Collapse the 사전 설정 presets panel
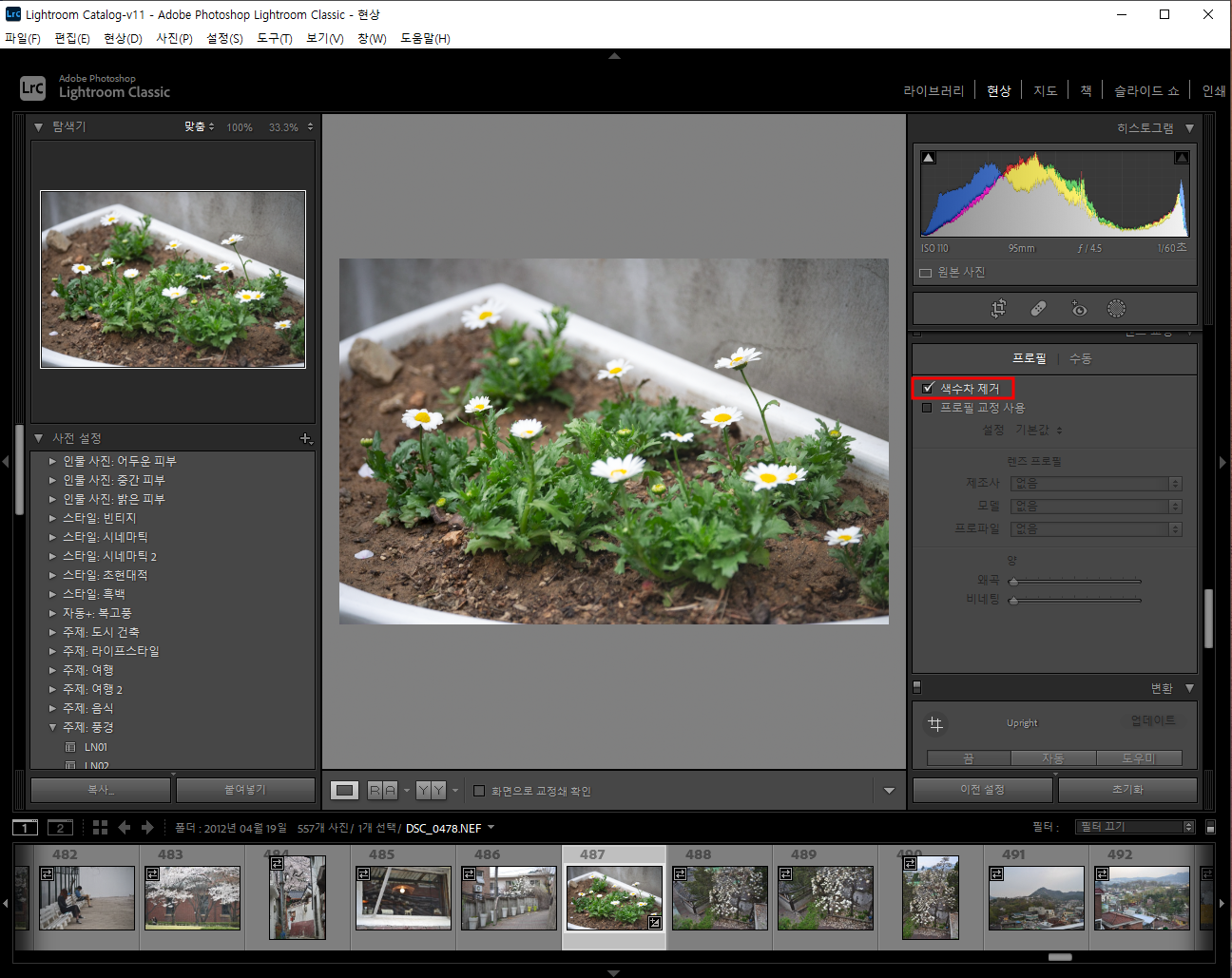 (x=38, y=438)
